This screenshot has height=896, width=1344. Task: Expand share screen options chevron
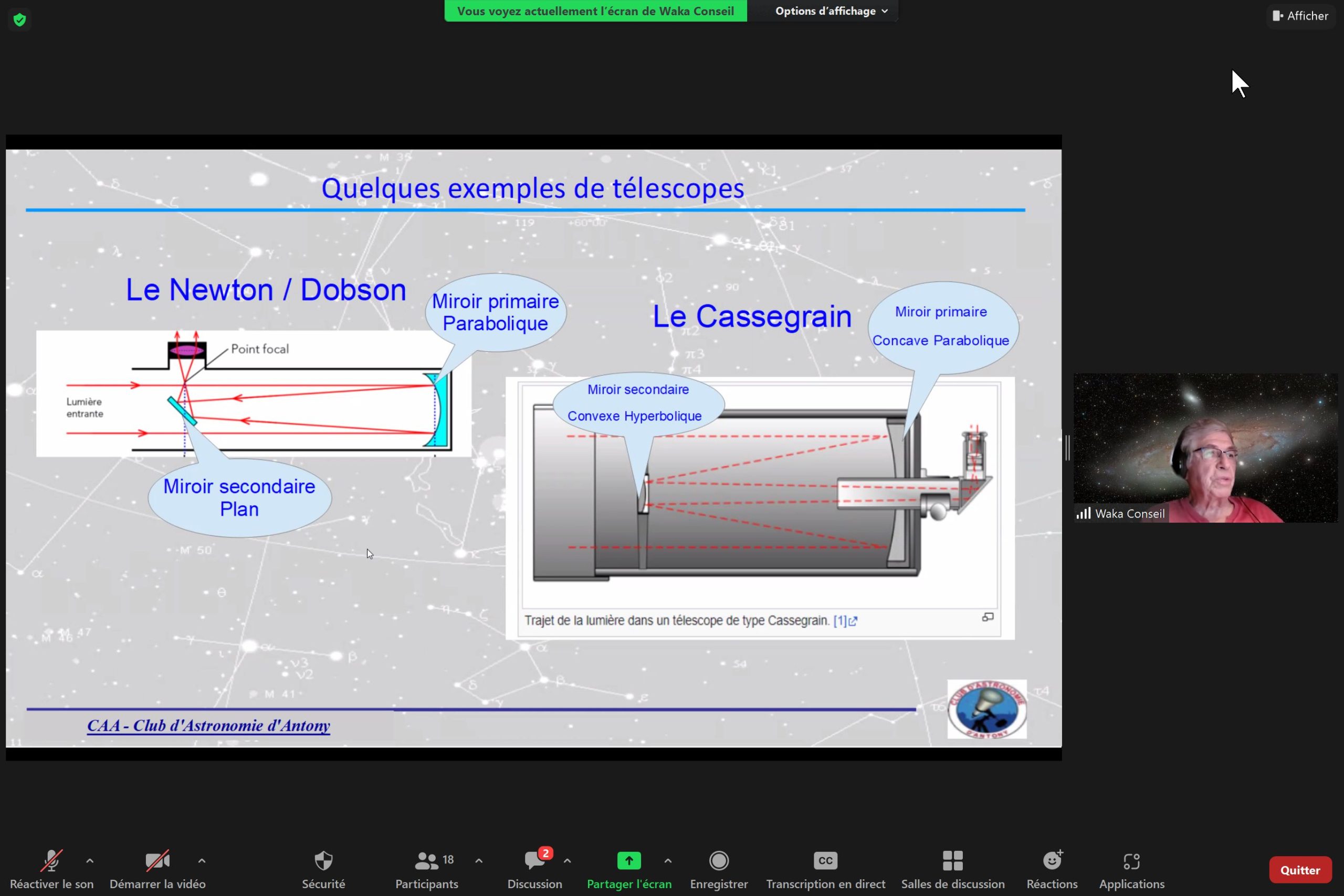tap(668, 861)
